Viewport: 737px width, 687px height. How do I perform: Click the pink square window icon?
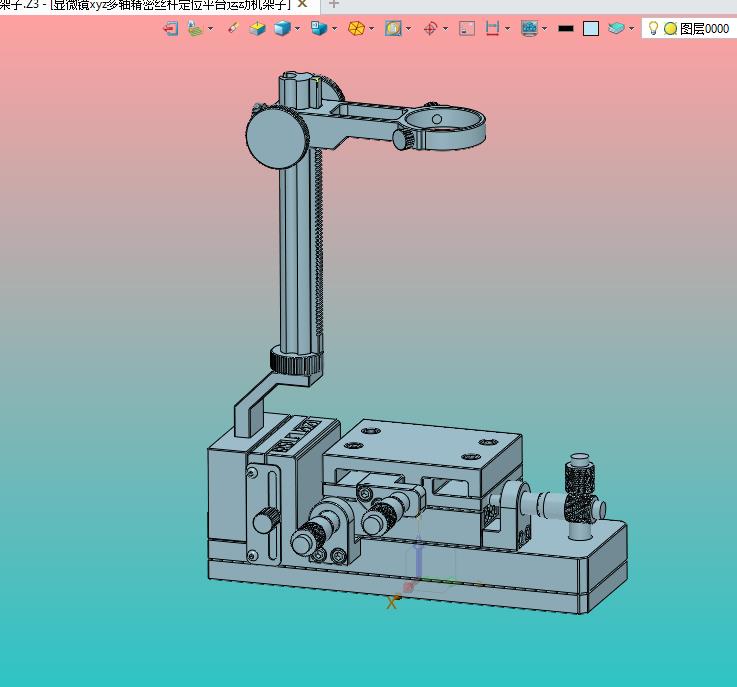tap(467, 29)
